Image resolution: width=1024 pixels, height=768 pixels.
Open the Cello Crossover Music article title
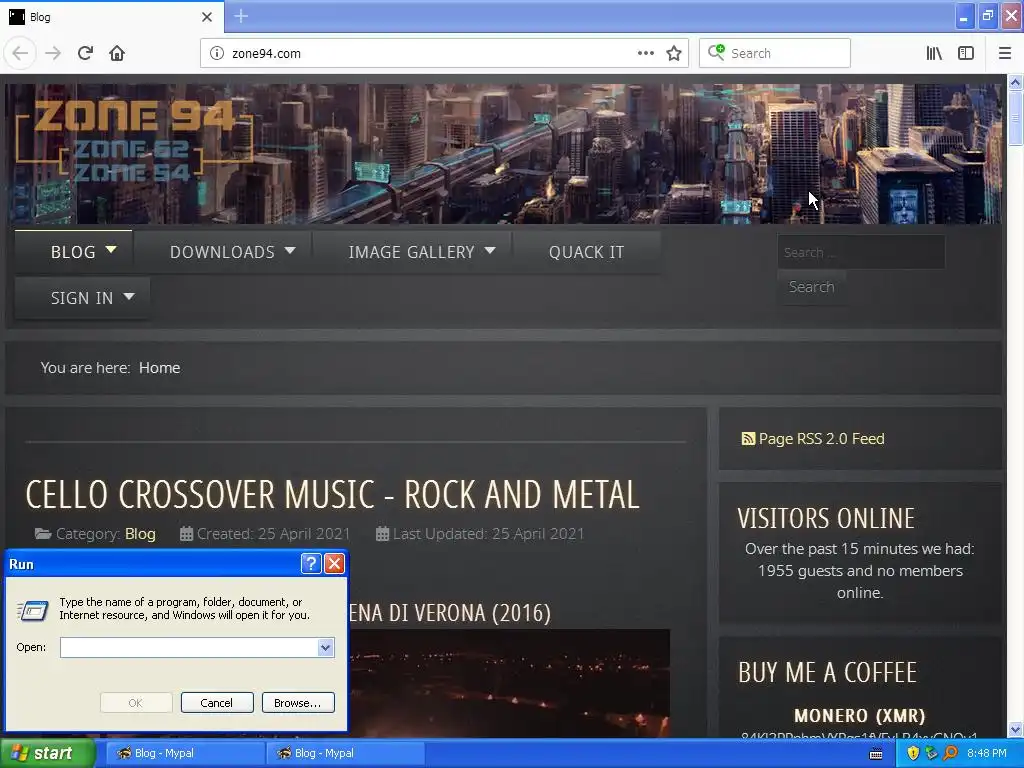332,494
